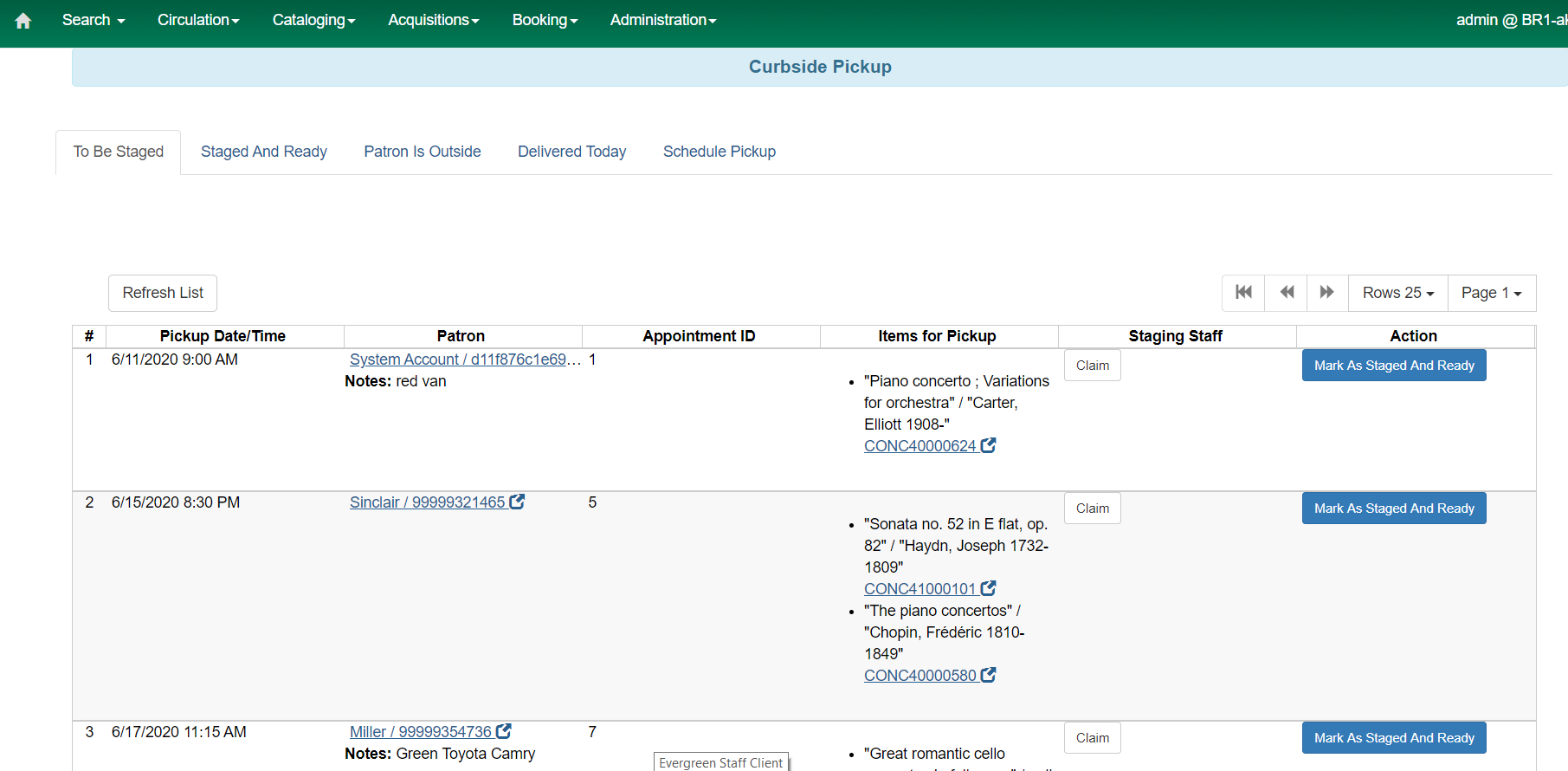Open CONC41000101 external link icon
The height and width of the screenshot is (771, 1568).
click(x=988, y=588)
